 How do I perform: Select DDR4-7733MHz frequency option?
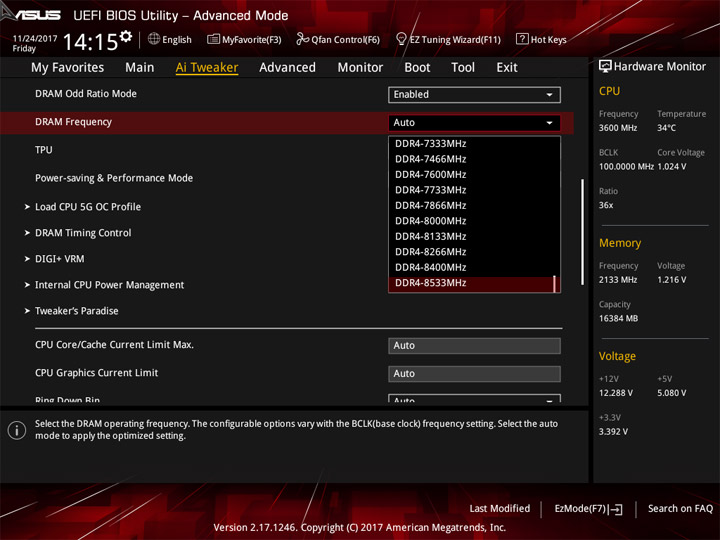pyautogui.click(x=472, y=190)
